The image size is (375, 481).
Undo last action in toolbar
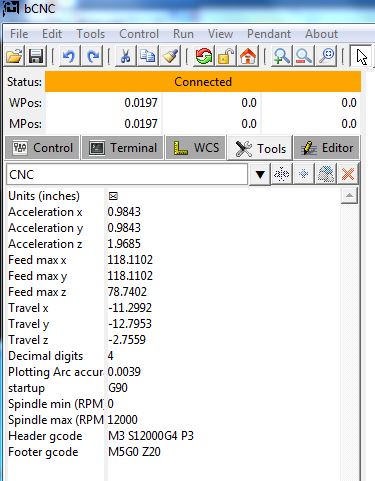pos(69,56)
